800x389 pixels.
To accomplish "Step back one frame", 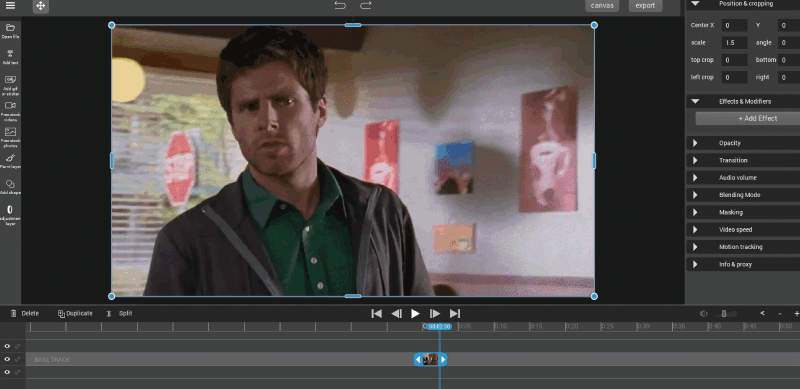I will (396, 313).
